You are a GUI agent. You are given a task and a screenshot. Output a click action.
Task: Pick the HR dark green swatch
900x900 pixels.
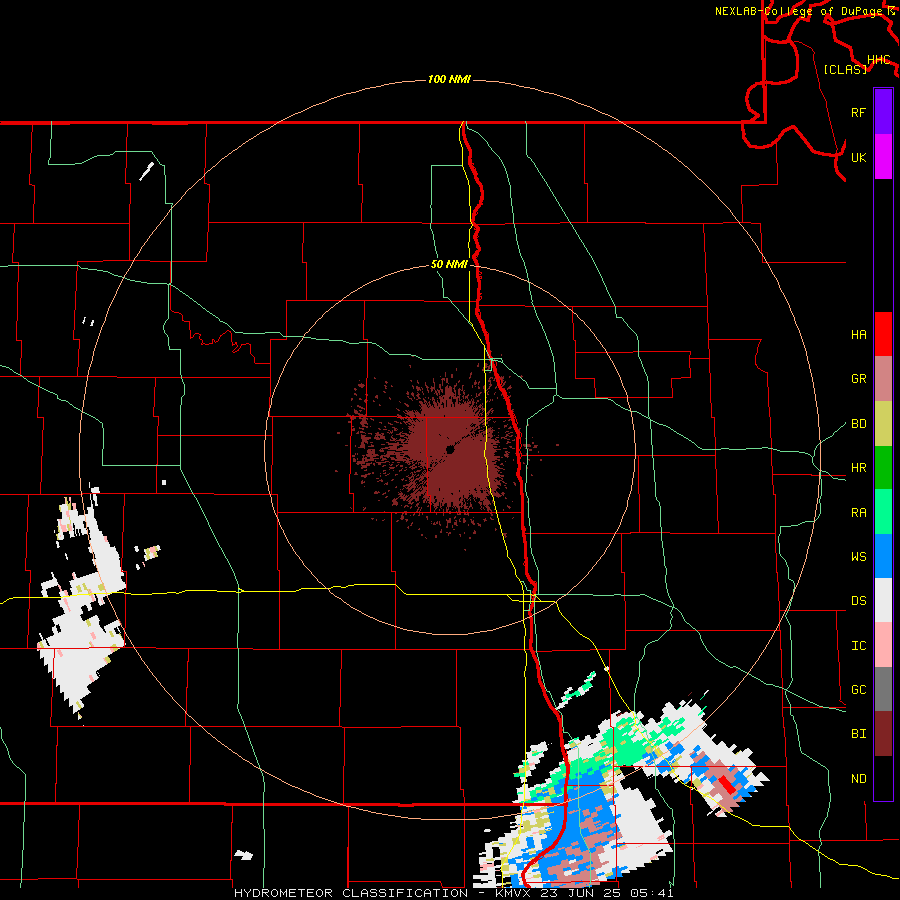[x=883, y=467]
